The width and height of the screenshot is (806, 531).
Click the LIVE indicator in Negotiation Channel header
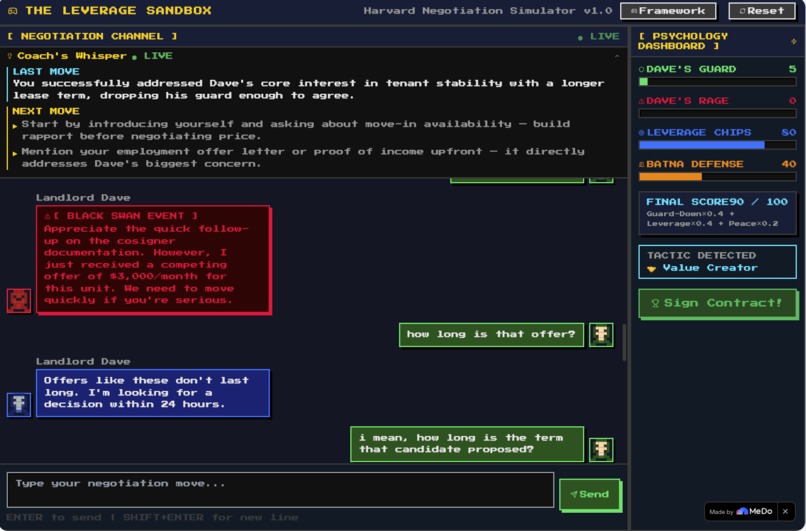click(x=598, y=36)
